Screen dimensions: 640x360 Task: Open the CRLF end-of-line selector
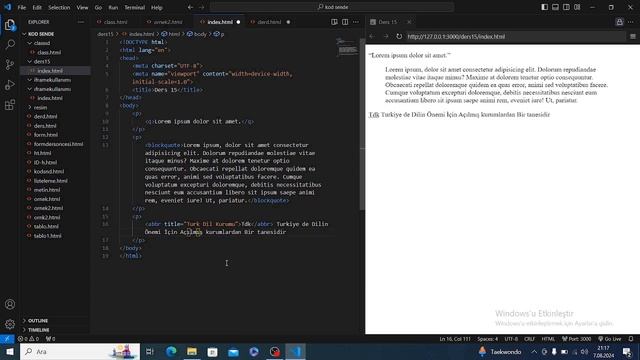[x=529, y=339]
